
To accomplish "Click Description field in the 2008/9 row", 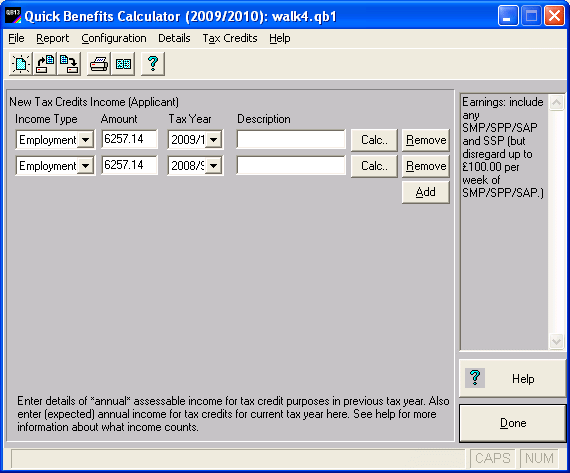I will pyautogui.click(x=291, y=165).
